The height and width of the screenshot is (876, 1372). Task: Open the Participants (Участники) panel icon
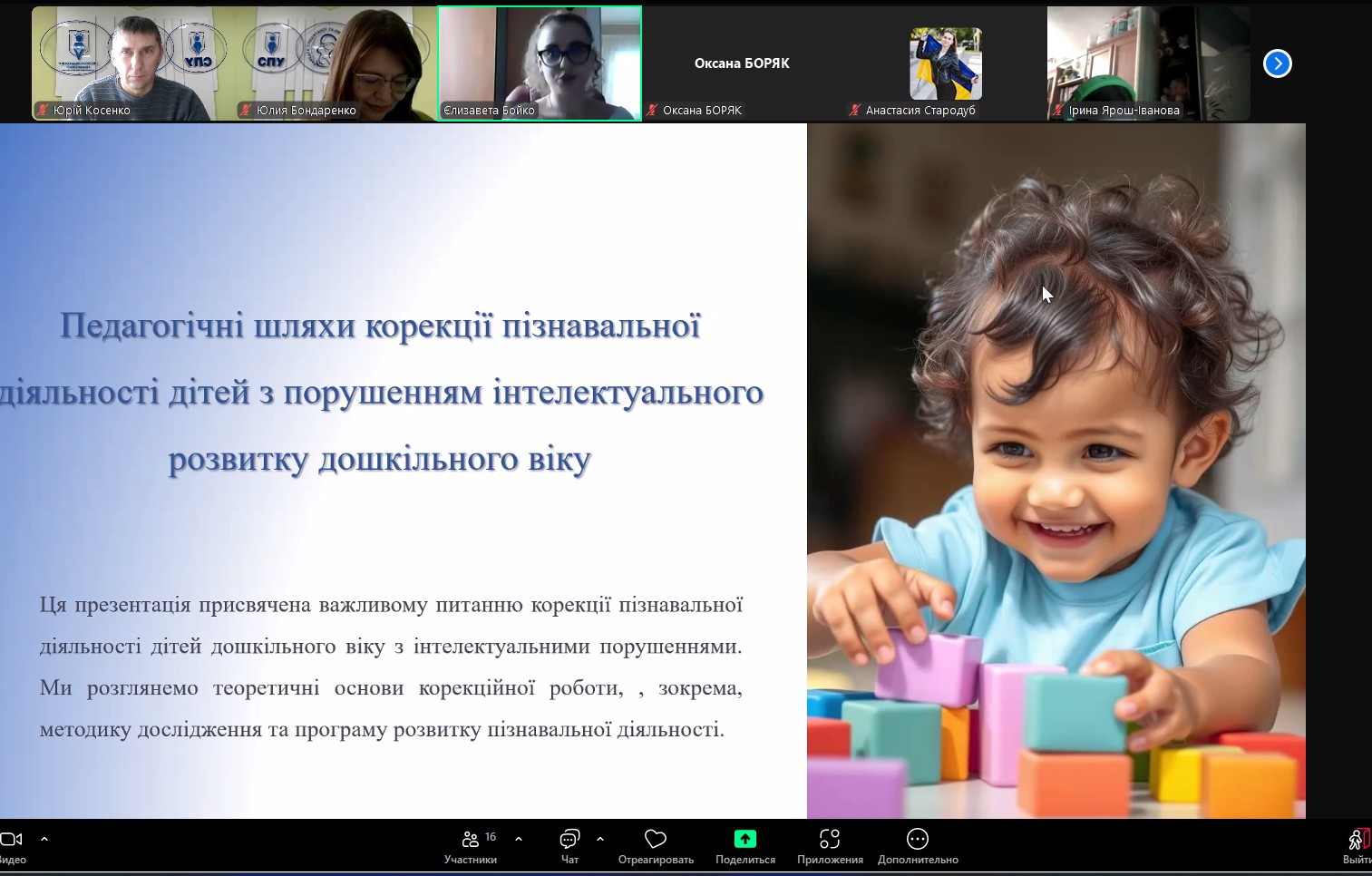click(x=470, y=840)
